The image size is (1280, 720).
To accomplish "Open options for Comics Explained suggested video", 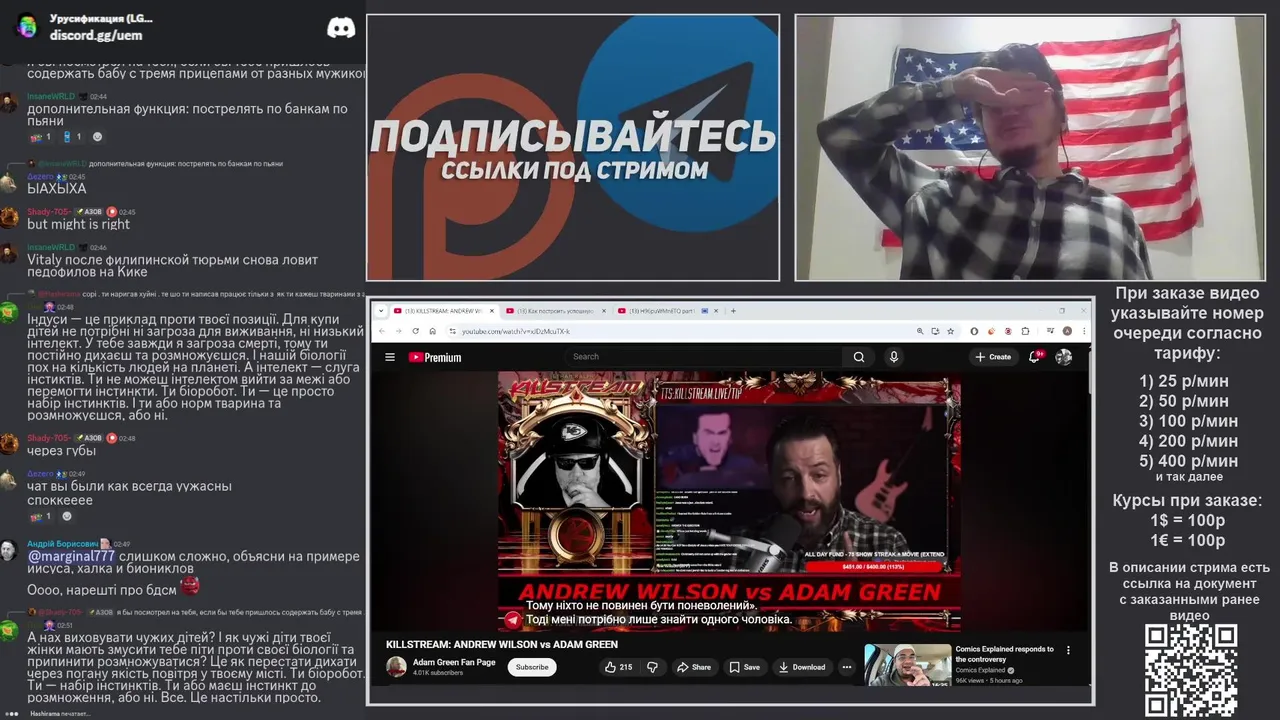I will pyautogui.click(x=1068, y=650).
